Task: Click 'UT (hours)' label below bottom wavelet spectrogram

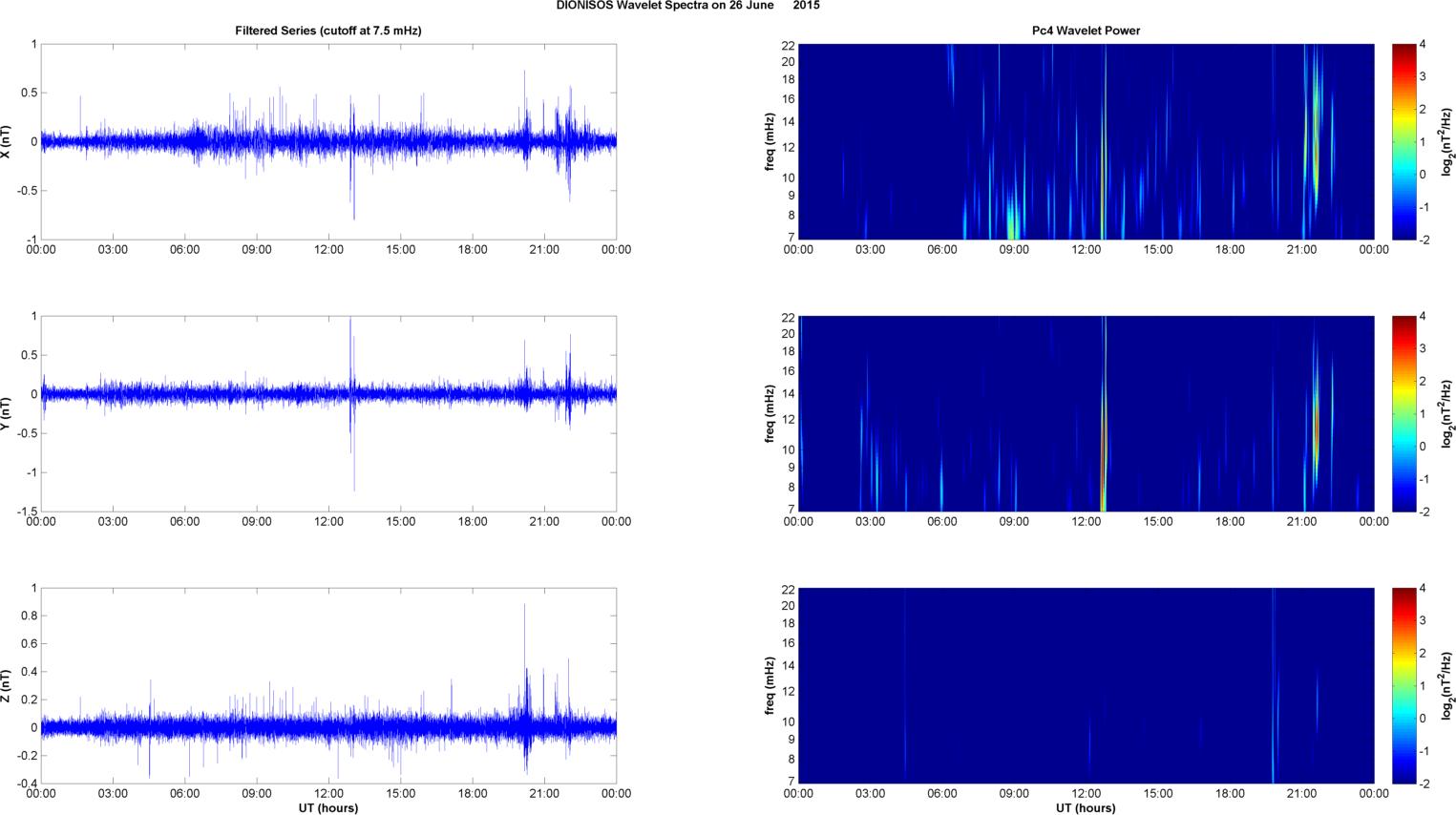Action: tap(1086, 808)
